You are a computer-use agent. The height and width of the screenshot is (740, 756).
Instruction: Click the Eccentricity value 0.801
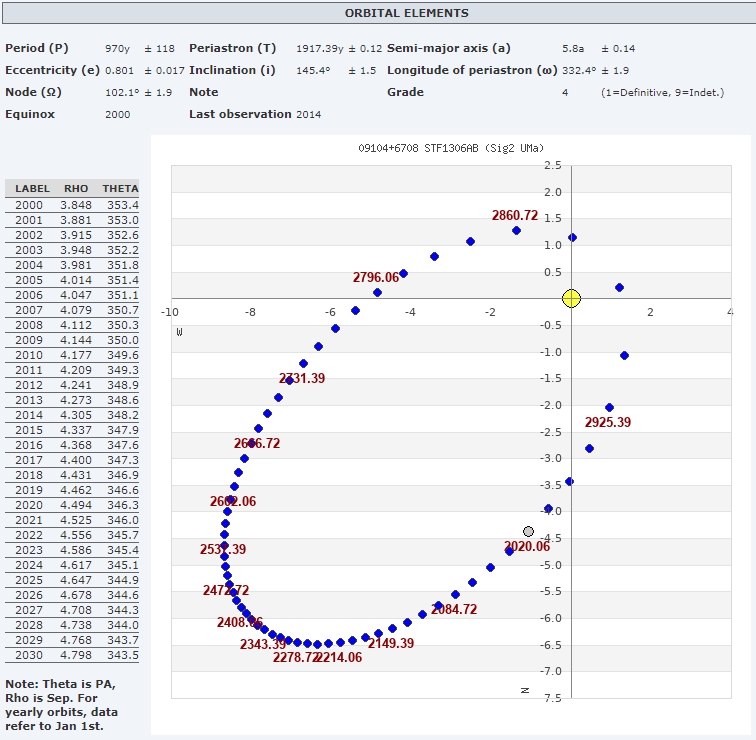click(x=120, y=70)
